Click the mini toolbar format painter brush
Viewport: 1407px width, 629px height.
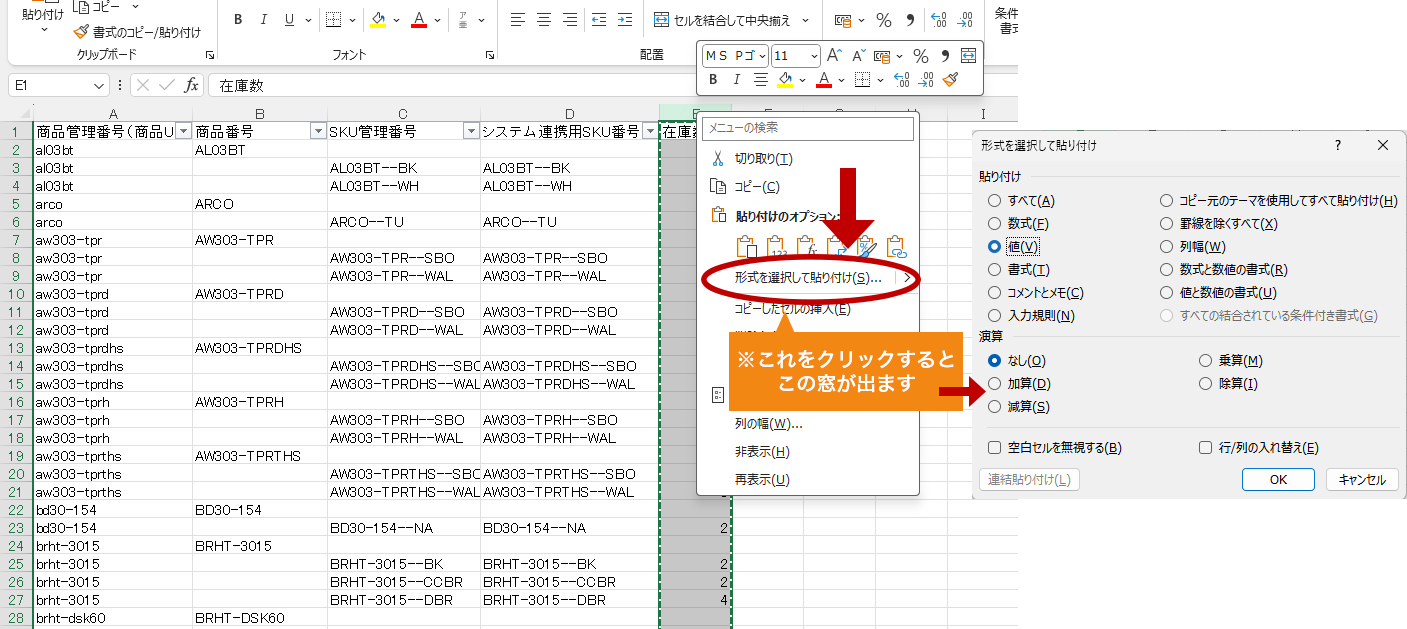[x=950, y=79]
